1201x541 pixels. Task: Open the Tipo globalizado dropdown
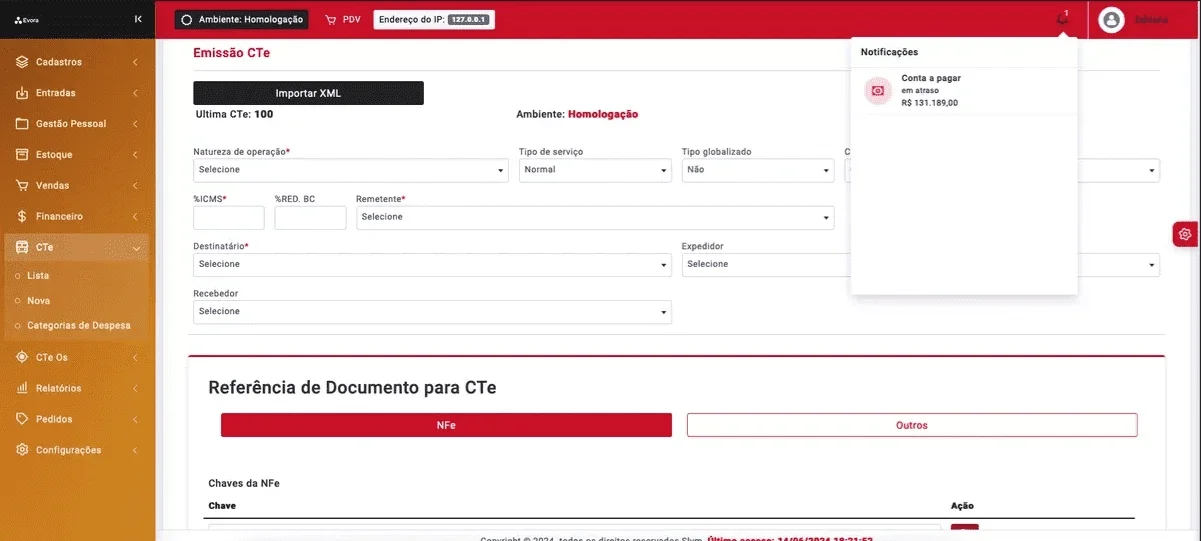pyautogui.click(x=758, y=170)
